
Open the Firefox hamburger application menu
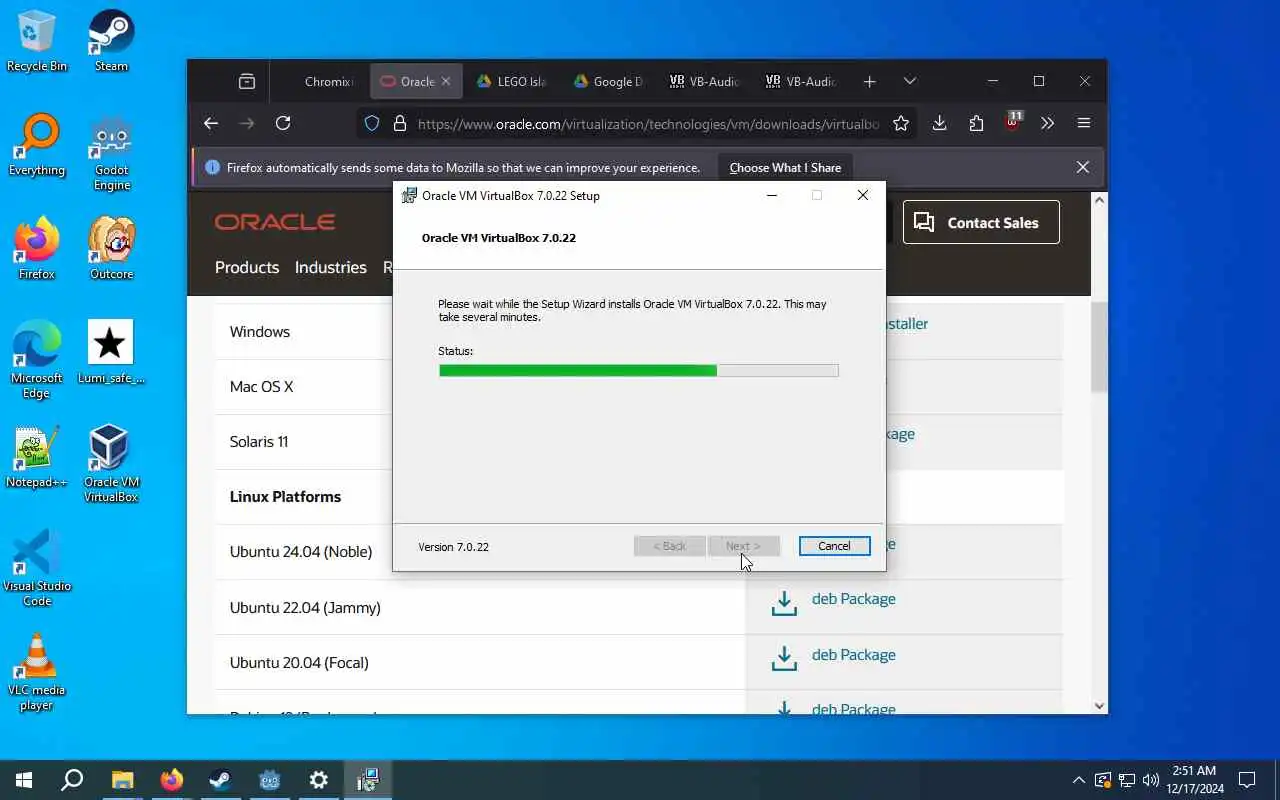point(1084,123)
